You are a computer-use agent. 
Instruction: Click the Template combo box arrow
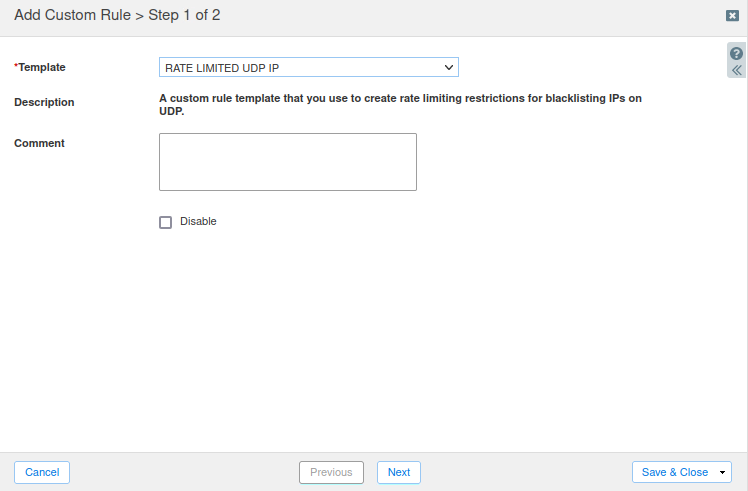coord(449,67)
